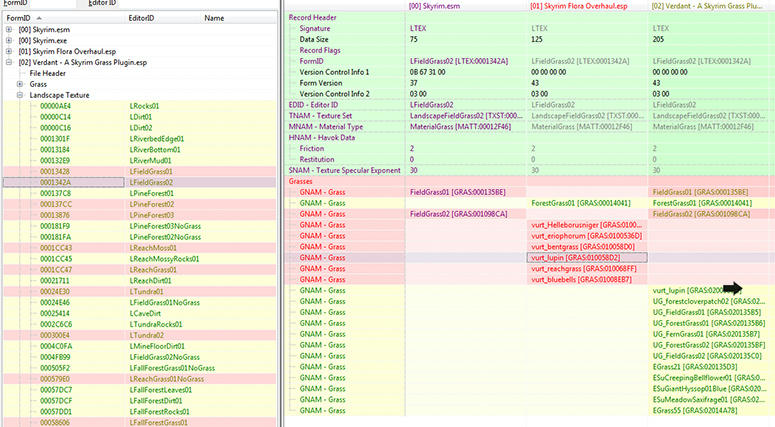
Task: Click the UG_FernGrass01 grass cell
Action: pos(711,334)
